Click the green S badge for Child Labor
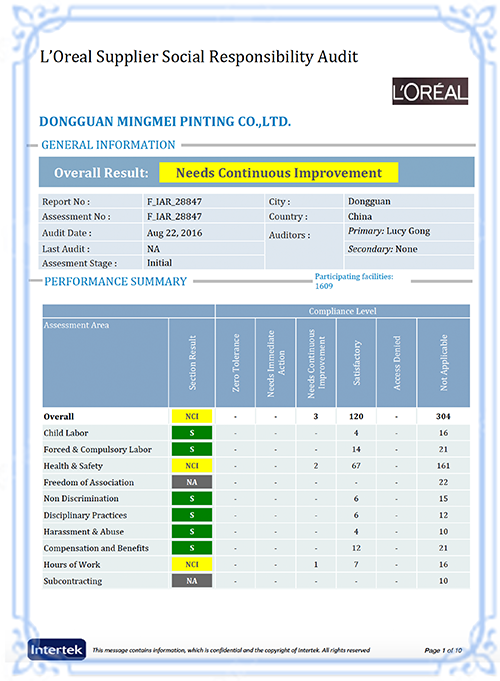Image resolution: width=500 pixels, height=681 pixels. pos(192,433)
